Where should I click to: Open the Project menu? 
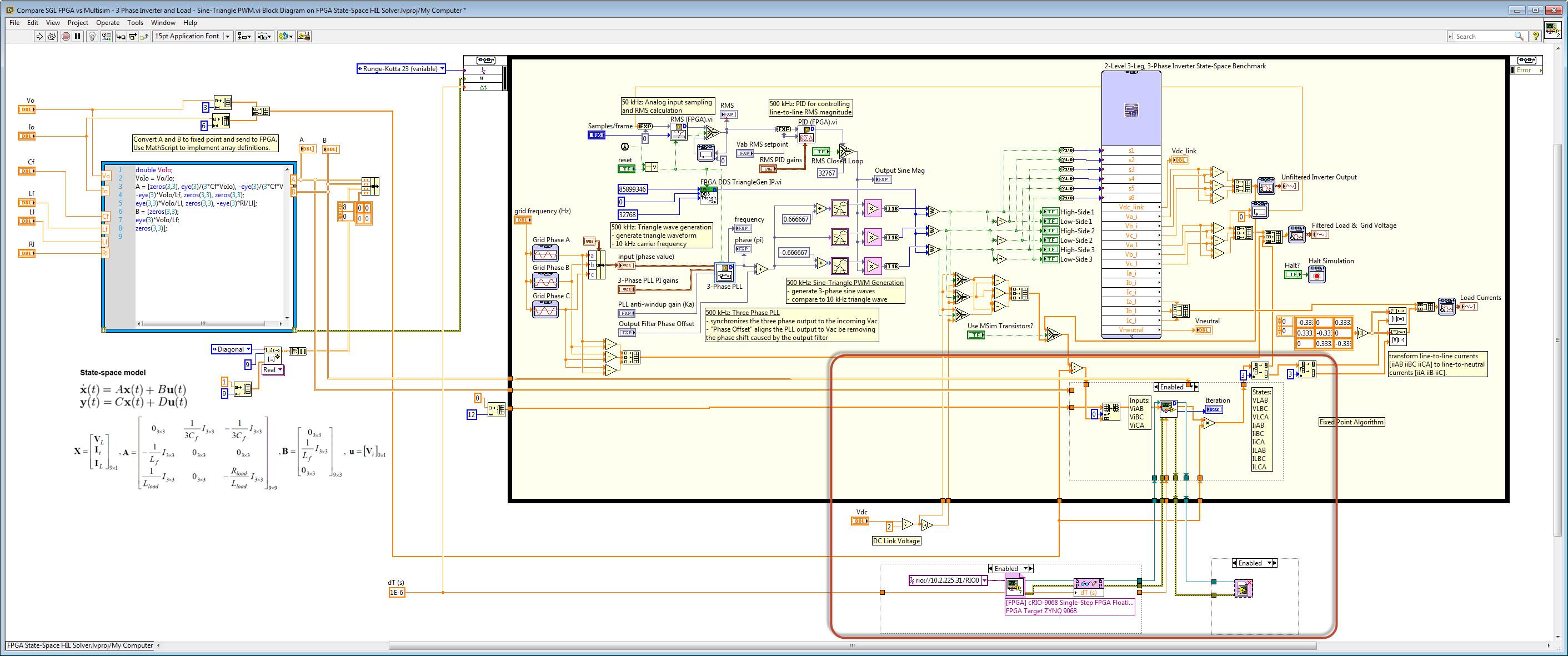pos(78,23)
